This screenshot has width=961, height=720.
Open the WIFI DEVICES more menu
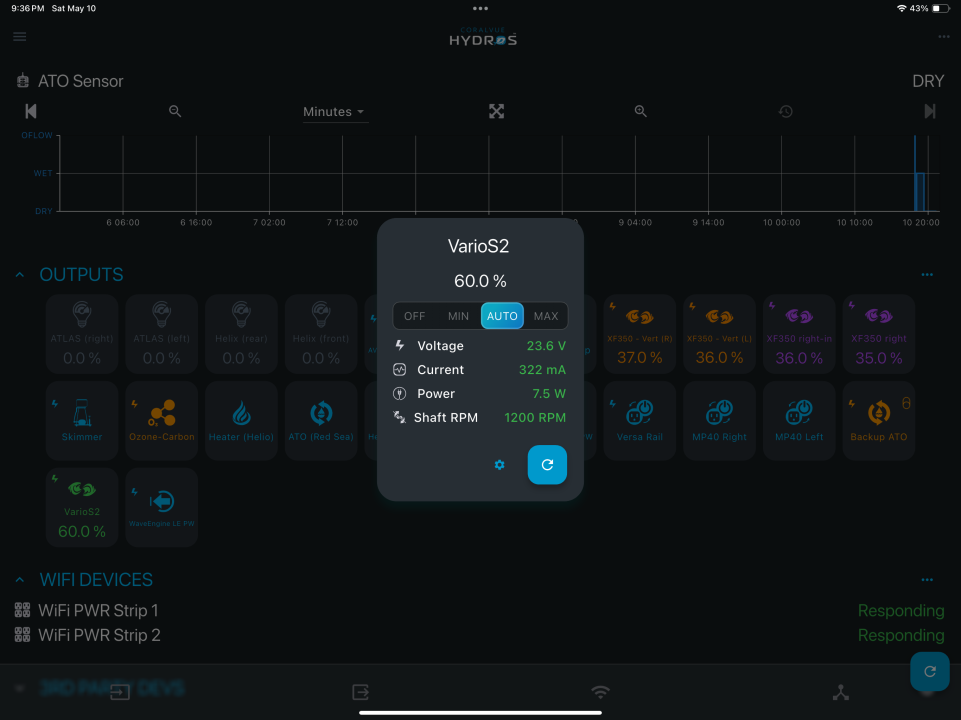point(927,580)
